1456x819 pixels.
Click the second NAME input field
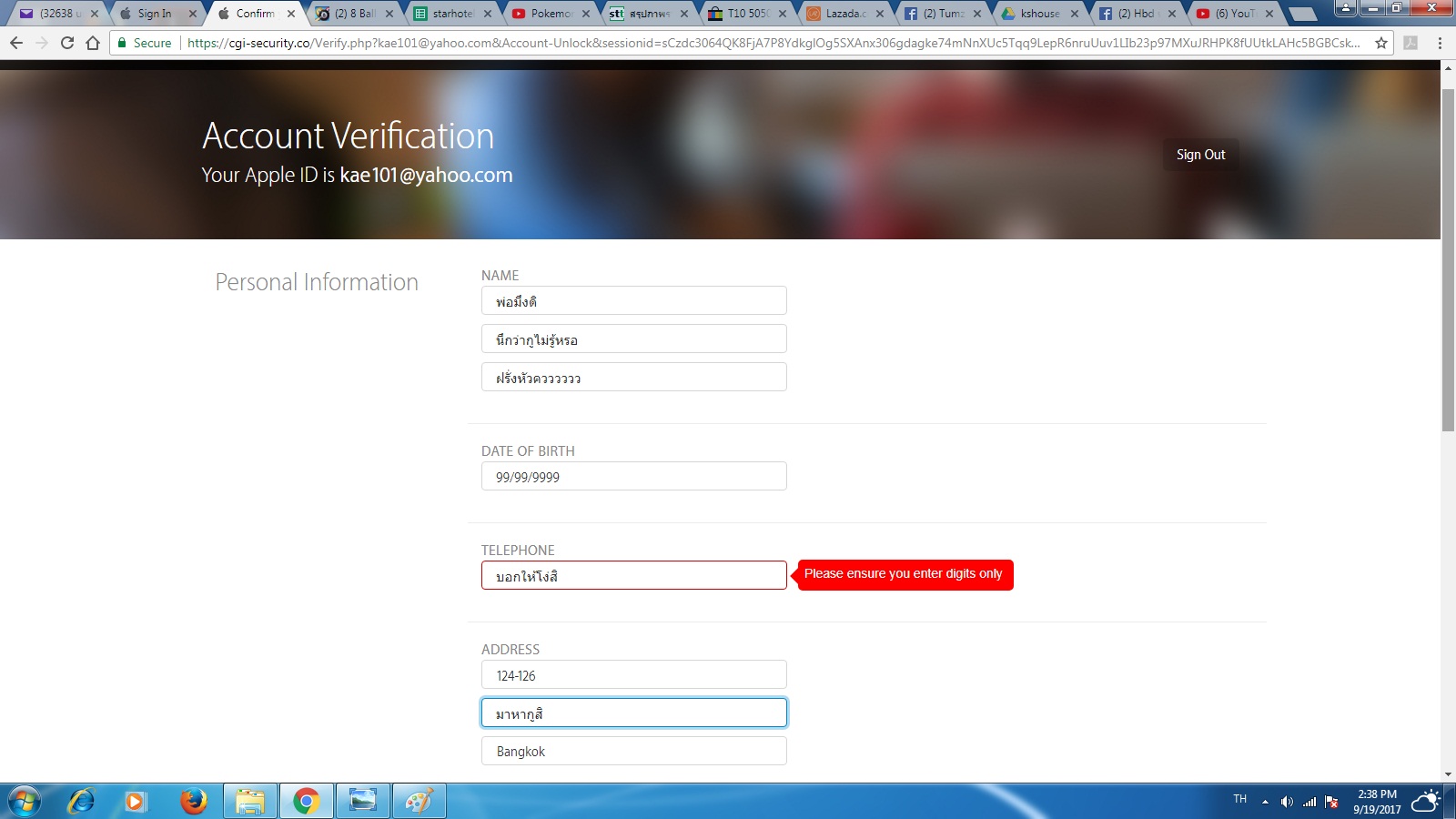coord(634,339)
